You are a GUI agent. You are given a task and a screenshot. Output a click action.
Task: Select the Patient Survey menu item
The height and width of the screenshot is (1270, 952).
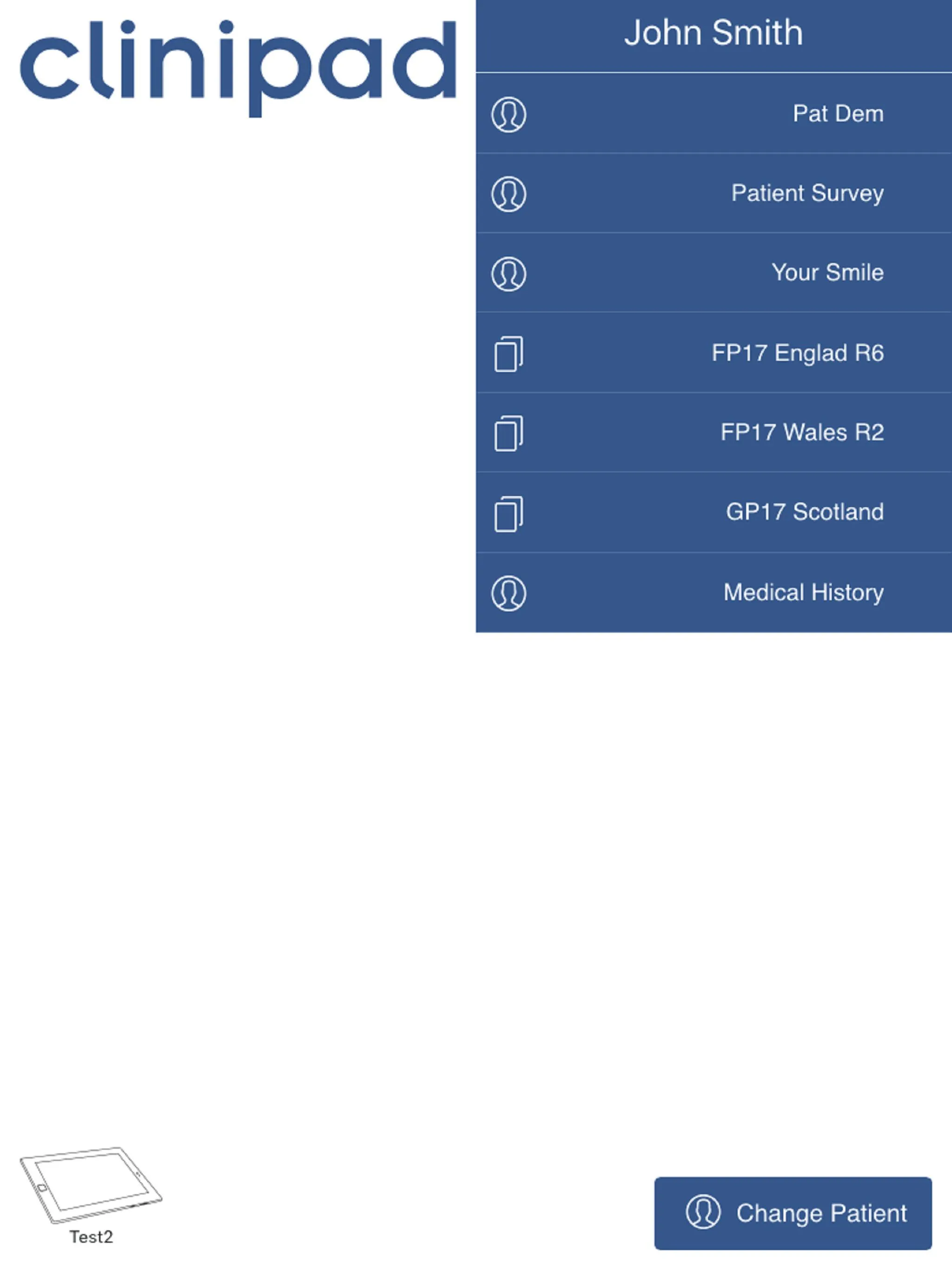click(714, 193)
